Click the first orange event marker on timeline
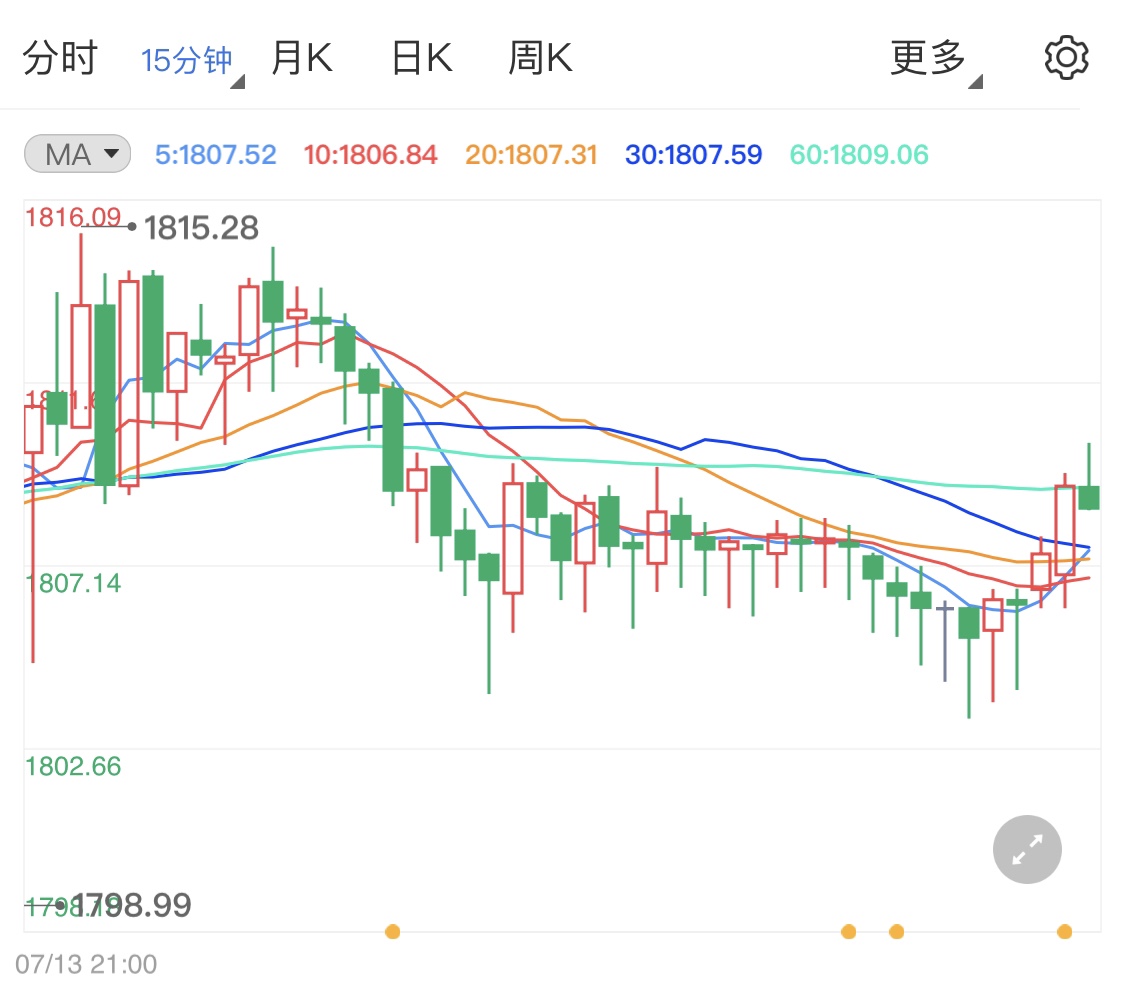This screenshot has height=987, width=1125. [x=392, y=932]
